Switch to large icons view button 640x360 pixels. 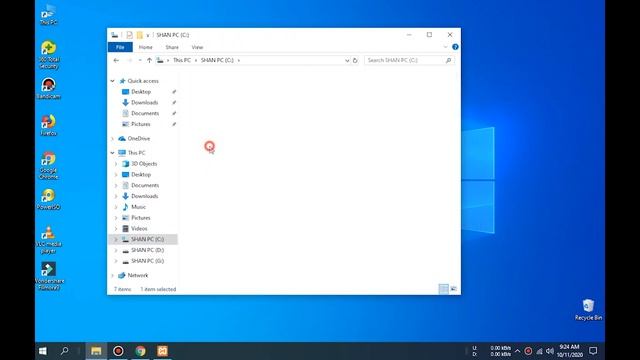coord(453,289)
